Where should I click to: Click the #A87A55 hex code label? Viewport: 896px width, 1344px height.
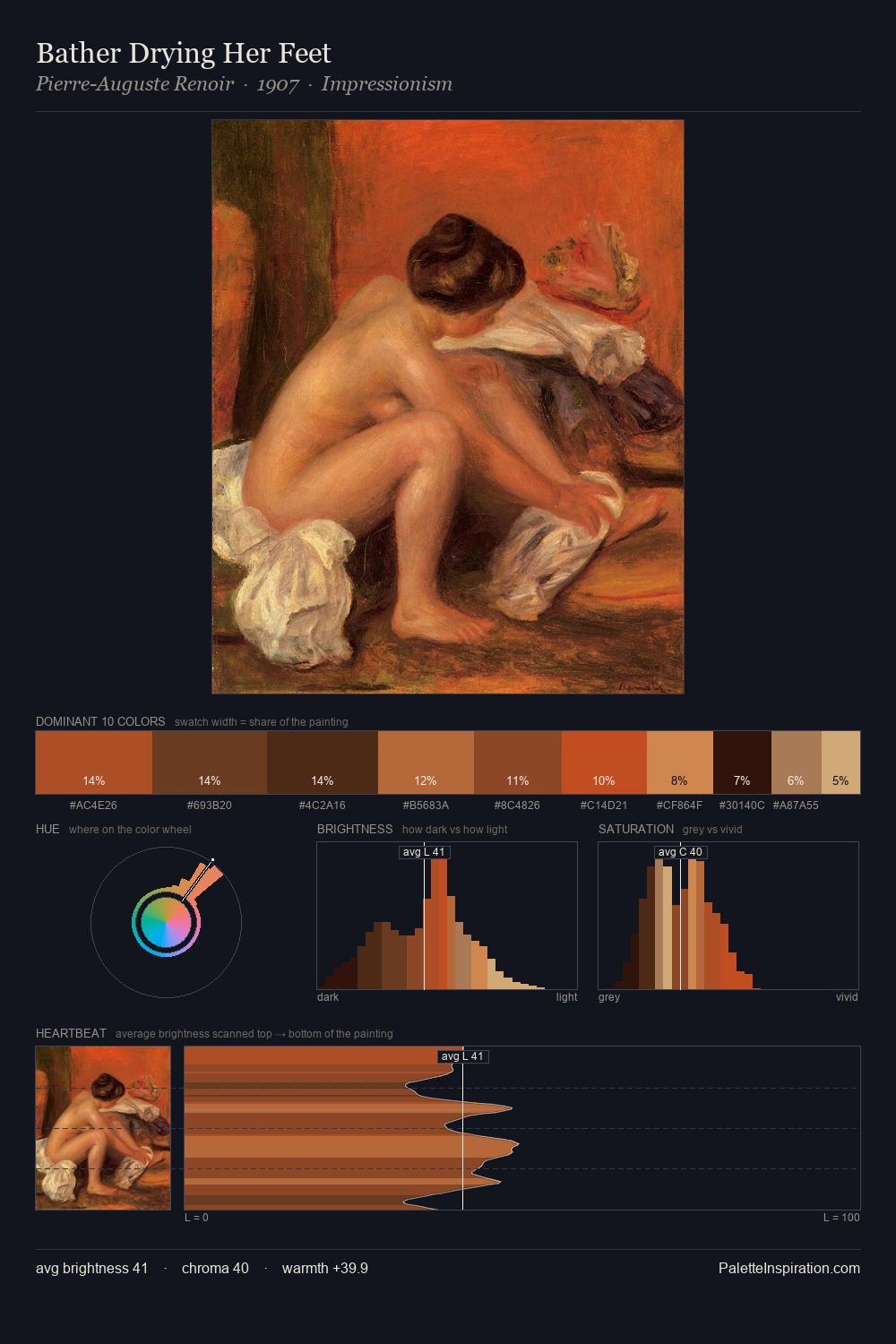click(796, 806)
